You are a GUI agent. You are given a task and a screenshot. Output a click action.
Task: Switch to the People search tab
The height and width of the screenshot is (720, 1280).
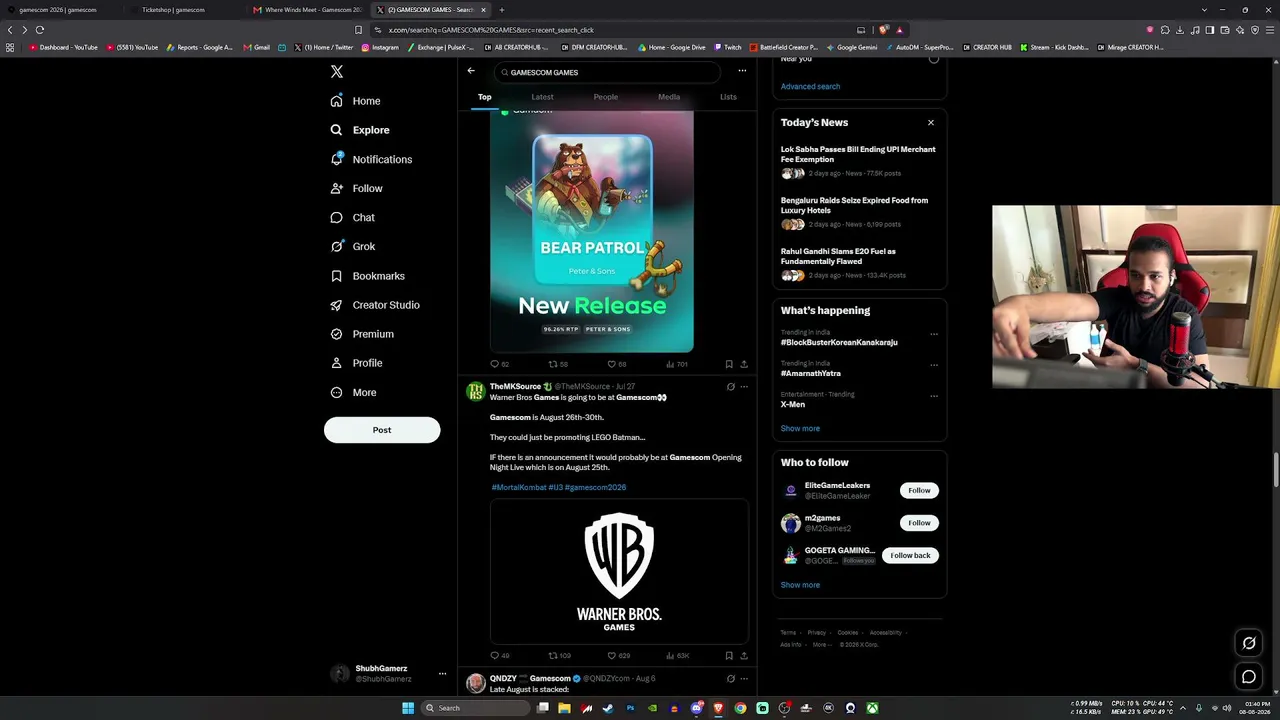[606, 97]
